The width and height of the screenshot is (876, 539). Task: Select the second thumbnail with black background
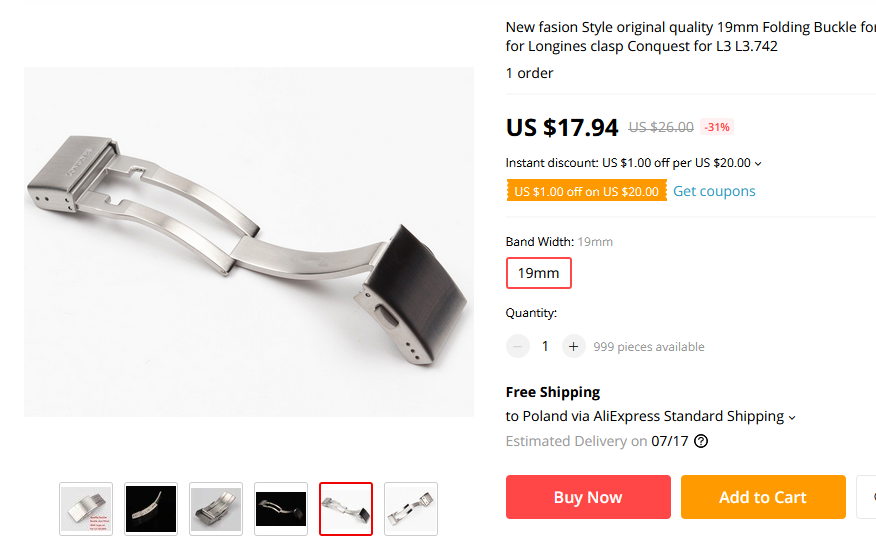pyautogui.click(x=151, y=509)
